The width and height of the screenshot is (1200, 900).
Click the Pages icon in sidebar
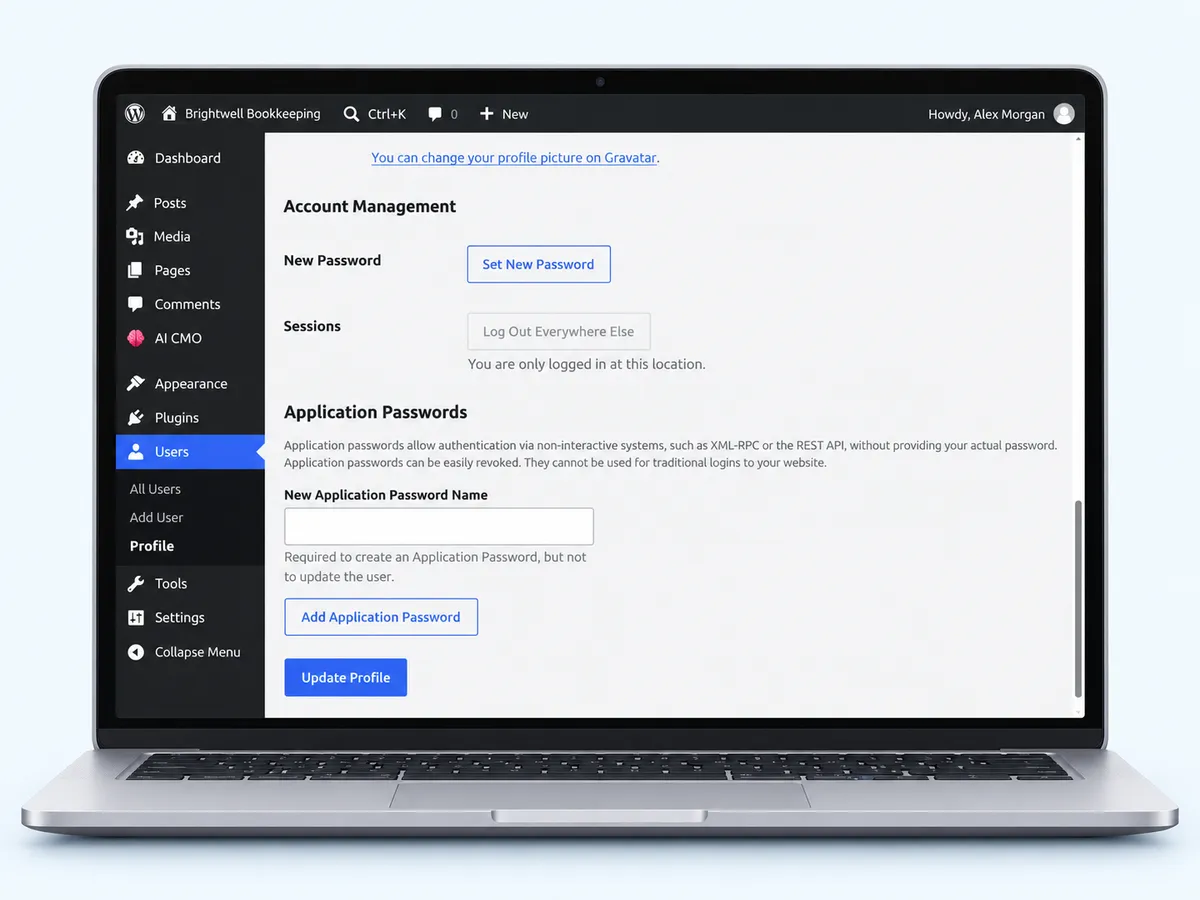[135, 271]
